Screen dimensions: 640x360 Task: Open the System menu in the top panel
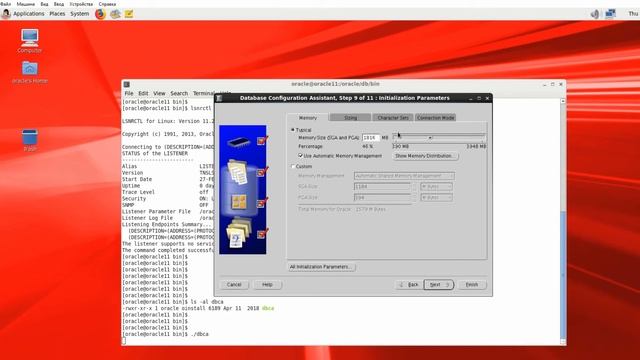[79, 13]
